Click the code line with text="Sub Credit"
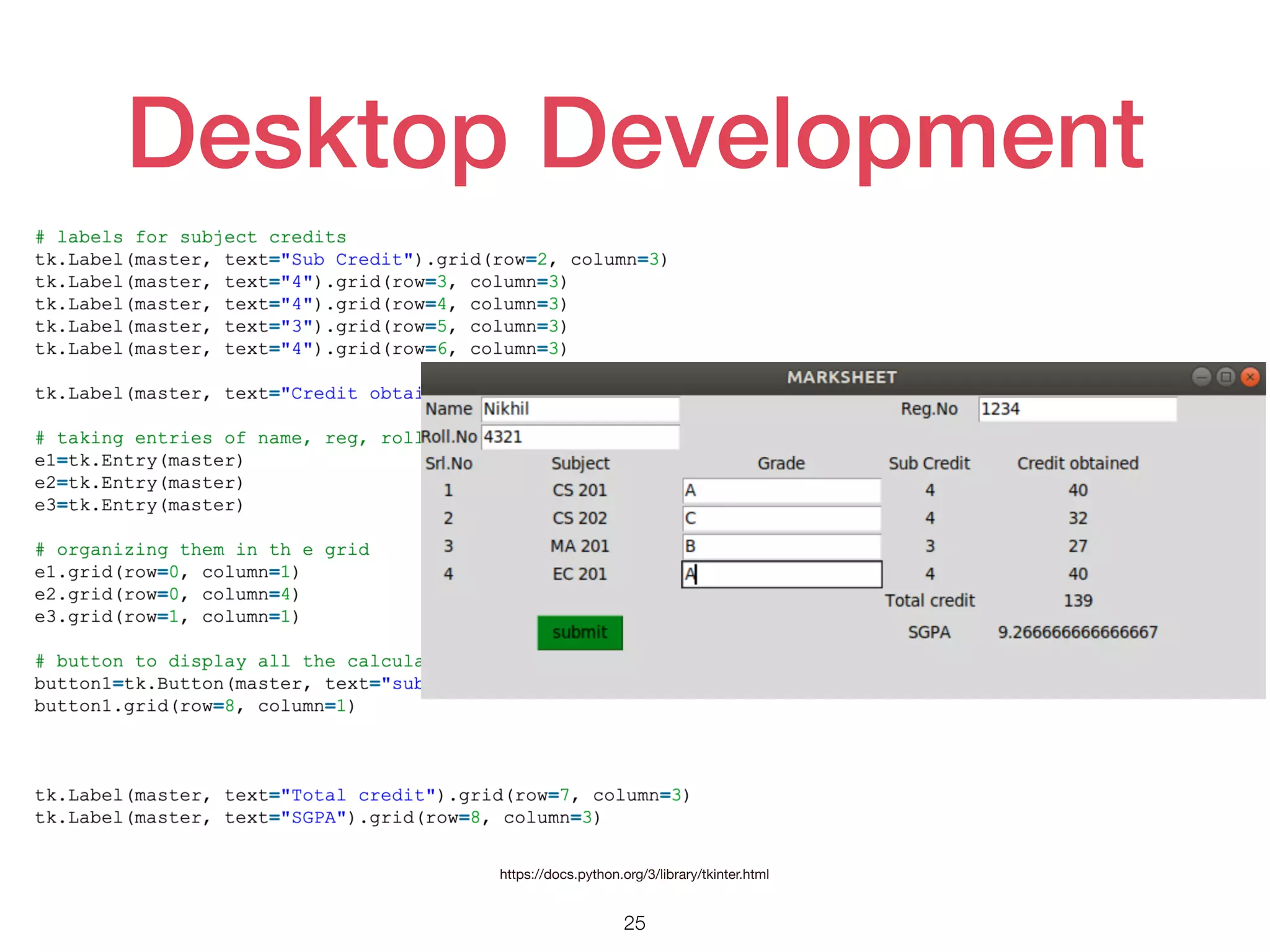 point(351,260)
